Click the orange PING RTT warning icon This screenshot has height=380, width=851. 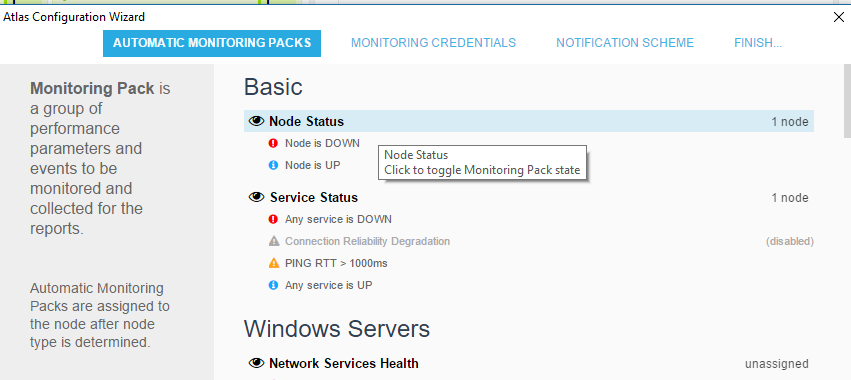click(x=274, y=263)
